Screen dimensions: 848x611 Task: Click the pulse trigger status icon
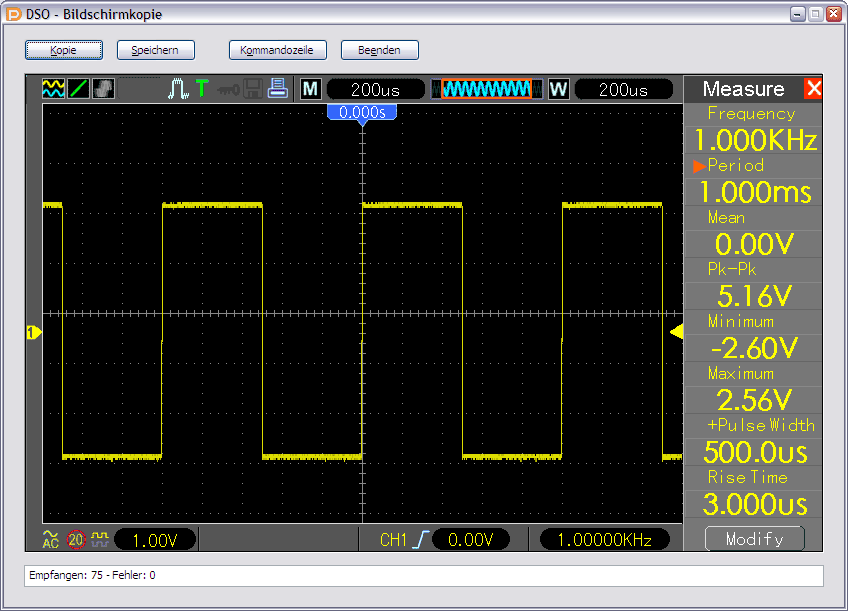coord(178,89)
